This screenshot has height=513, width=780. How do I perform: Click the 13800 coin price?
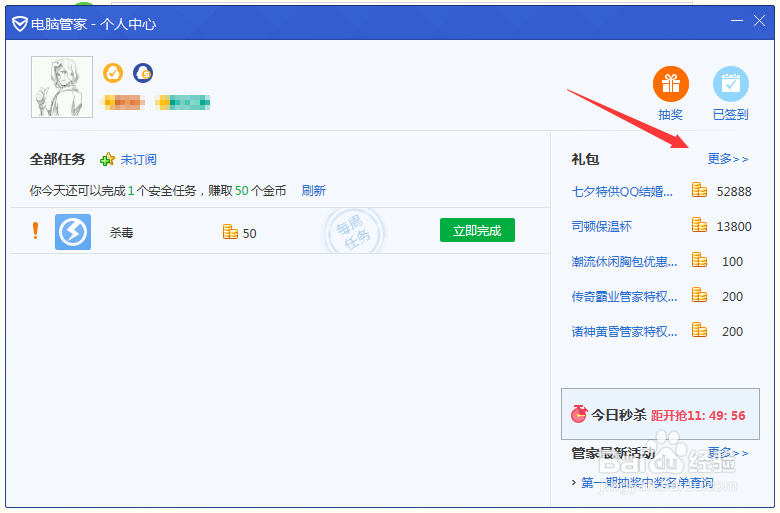pyautogui.click(x=734, y=227)
